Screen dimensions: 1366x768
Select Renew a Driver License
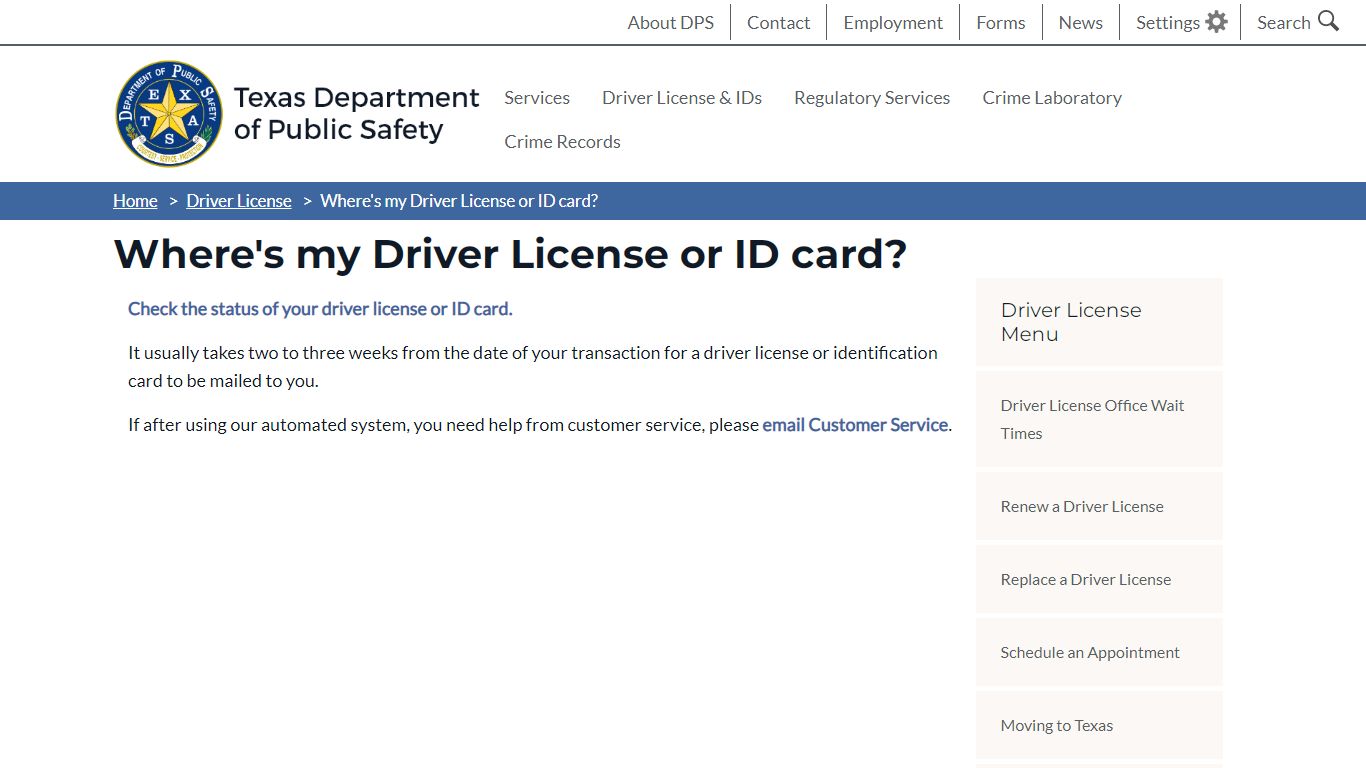[x=1099, y=506]
